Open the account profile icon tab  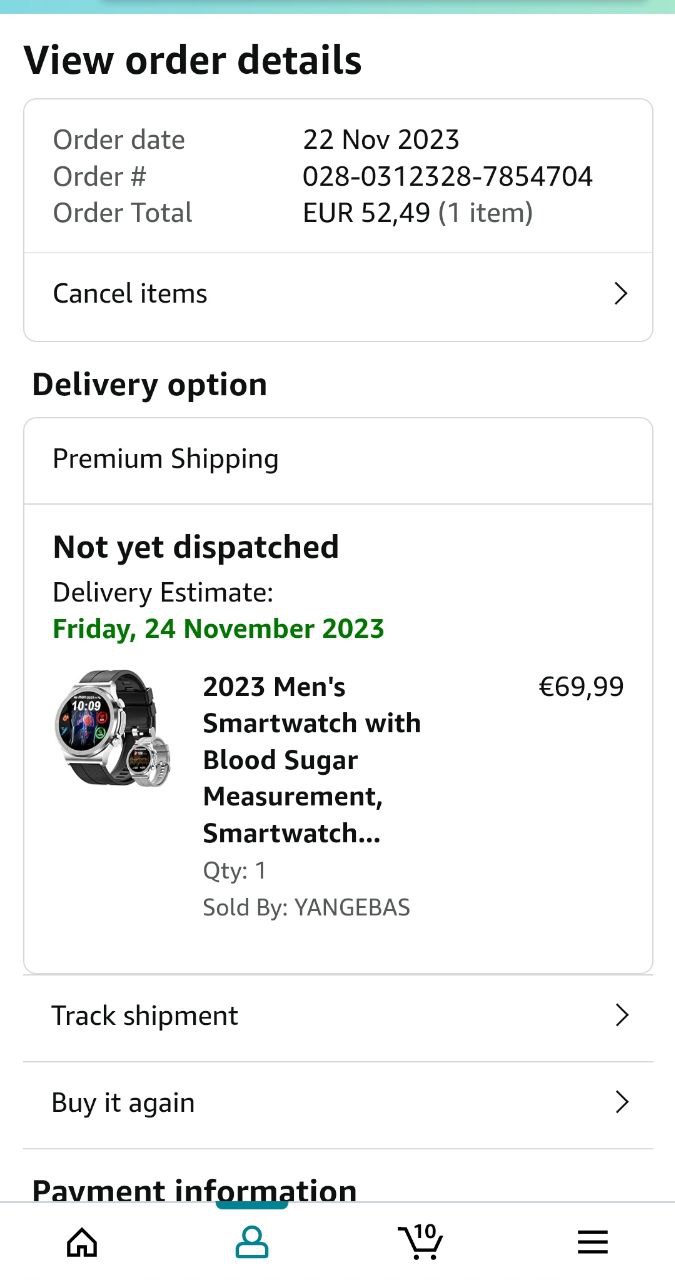pyautogui.click(x=252, y=1242)
